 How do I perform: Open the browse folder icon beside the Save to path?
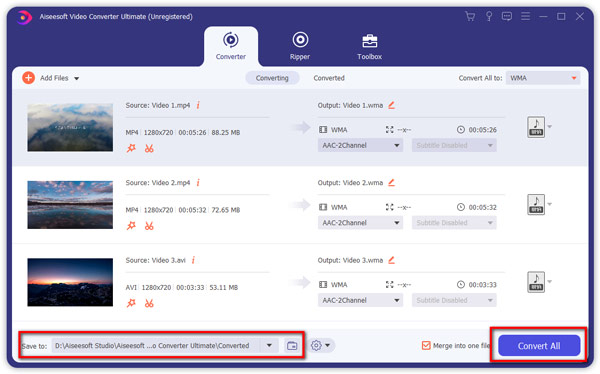click(292, 346)
